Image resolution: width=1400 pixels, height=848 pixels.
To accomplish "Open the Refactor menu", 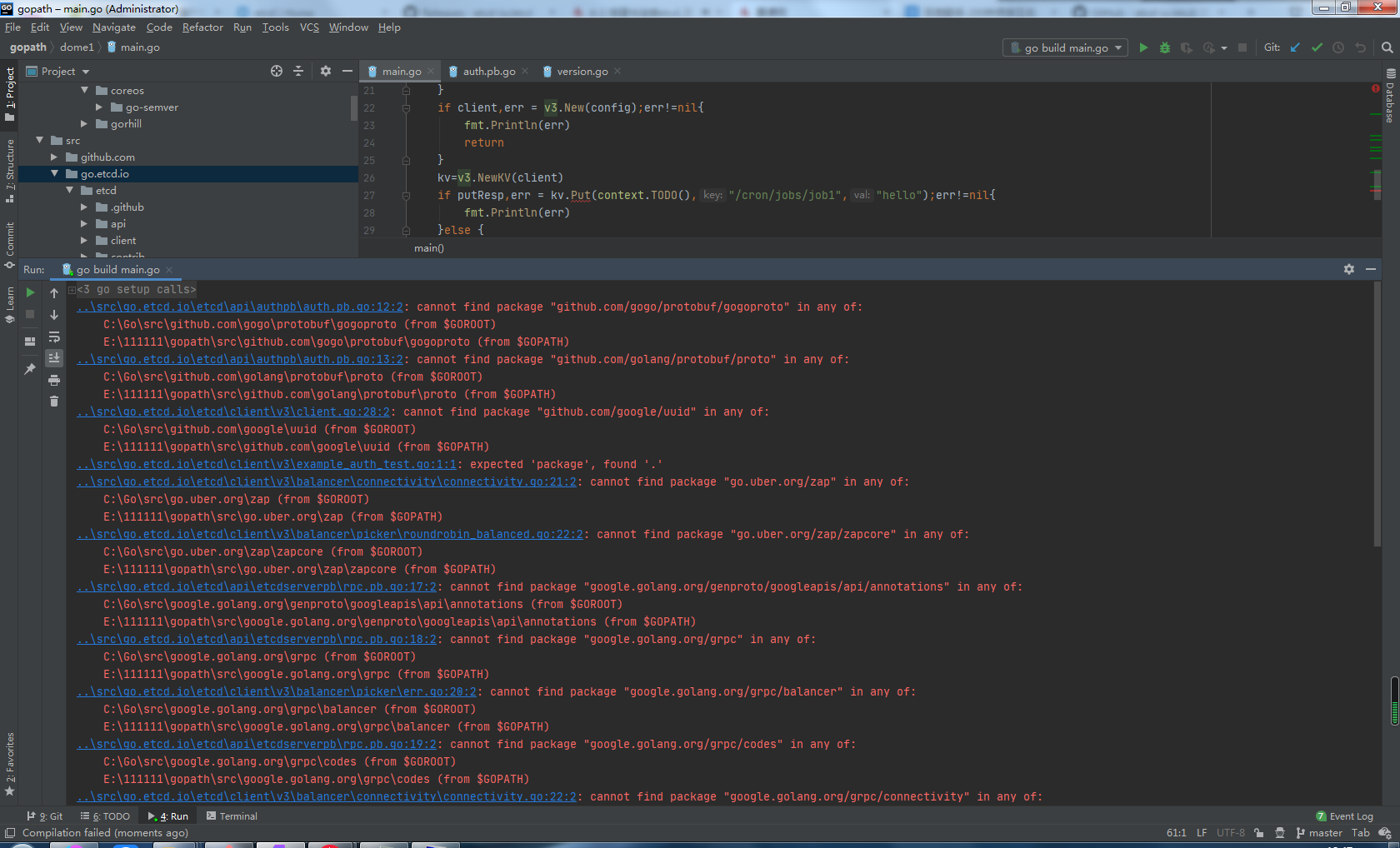I will click(x=202, y=27).
